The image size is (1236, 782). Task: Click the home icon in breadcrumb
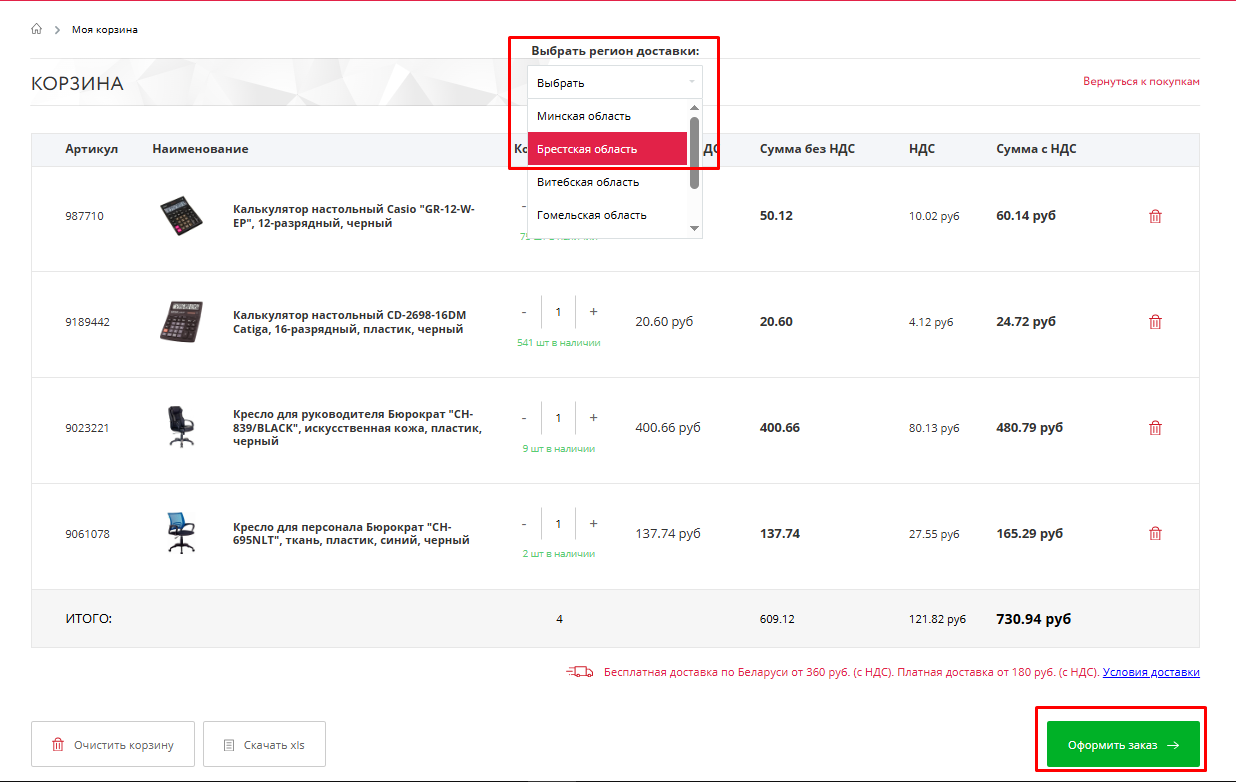[37, 29]
